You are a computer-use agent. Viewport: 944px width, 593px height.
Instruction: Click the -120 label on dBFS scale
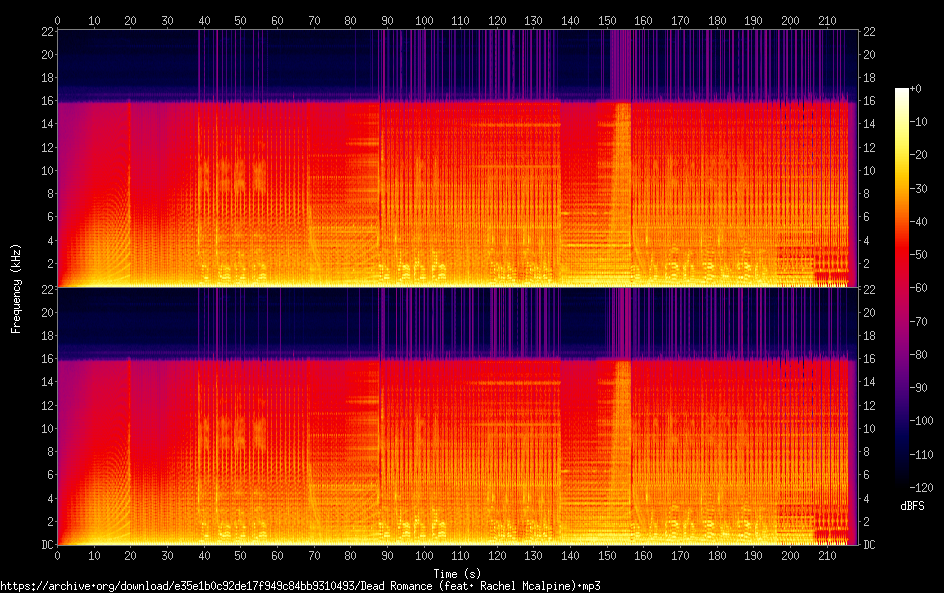[x=922, y=488]
